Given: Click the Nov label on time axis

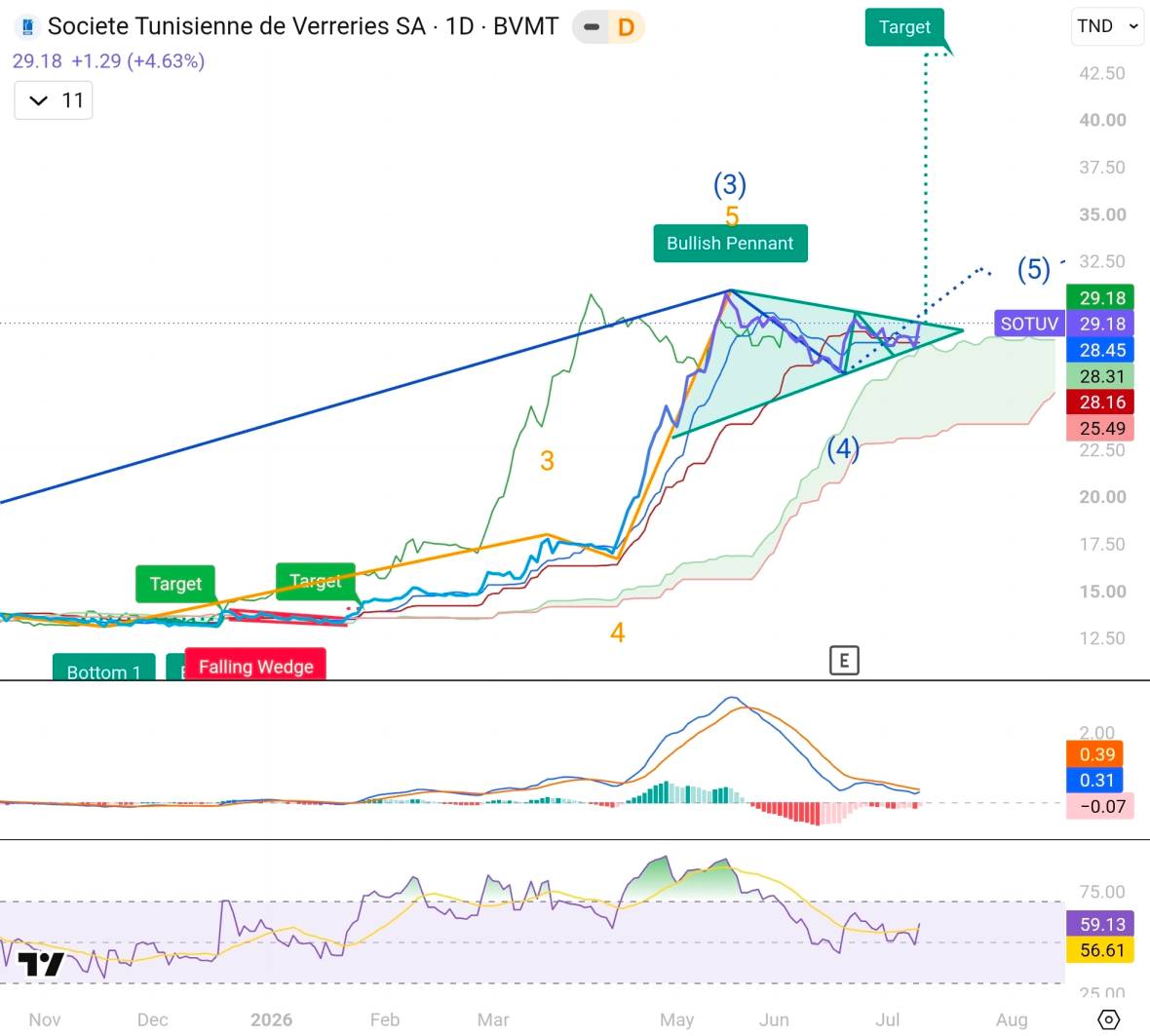Looking at the screenshot, I should click(x=45, y=1019).
